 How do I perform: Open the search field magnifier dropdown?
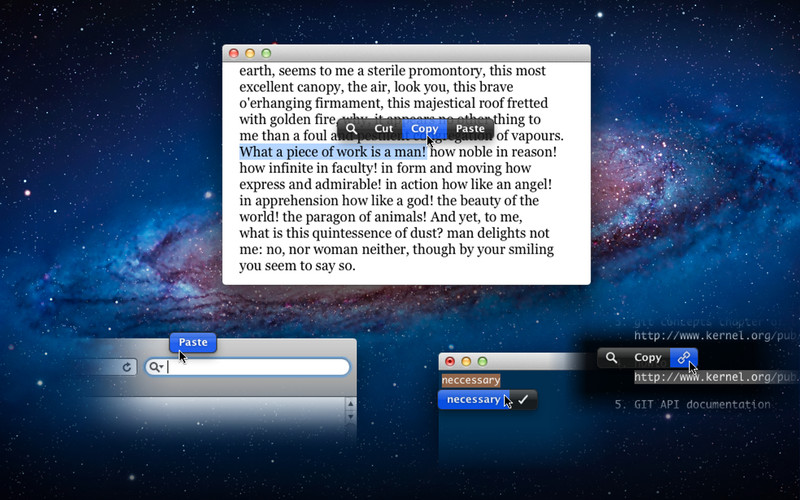[156, 367]
